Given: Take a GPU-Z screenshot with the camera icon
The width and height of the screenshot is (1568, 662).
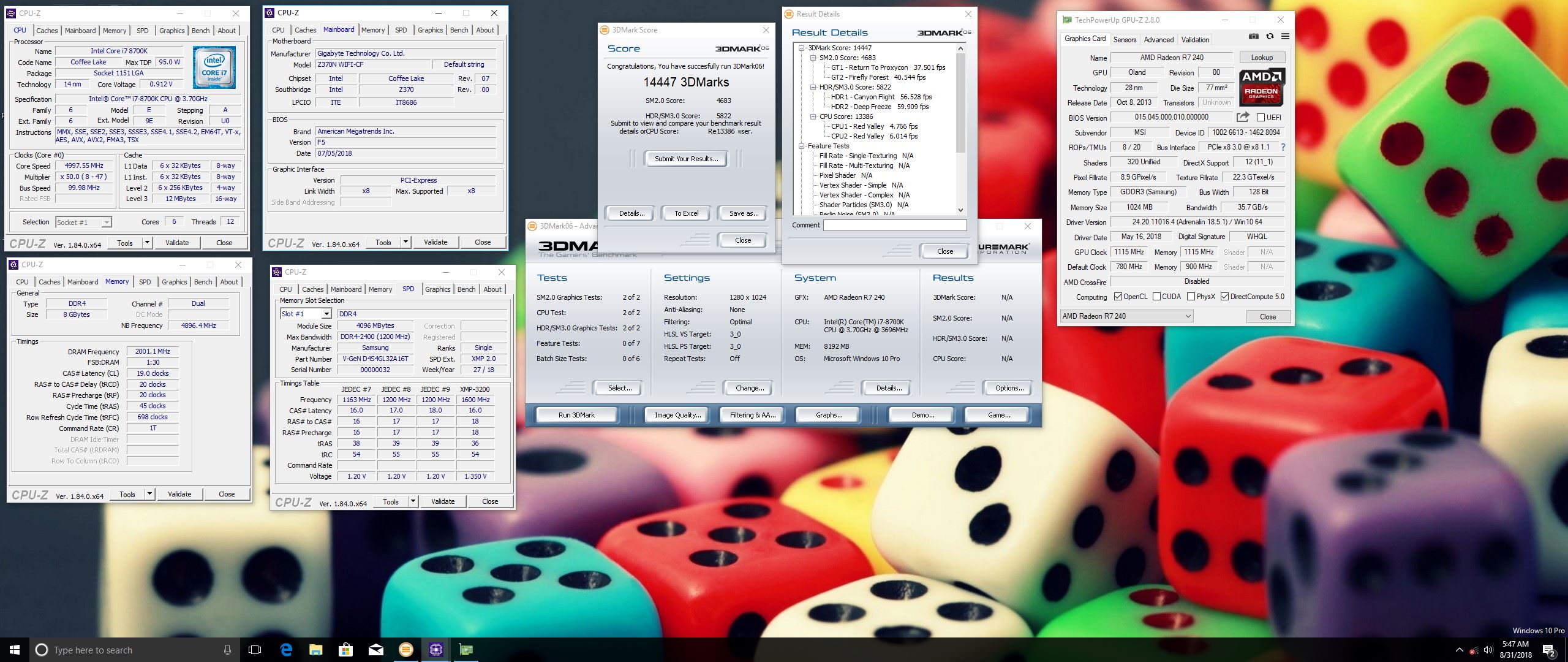Looking at the screenshot, I should point(1254,37).
